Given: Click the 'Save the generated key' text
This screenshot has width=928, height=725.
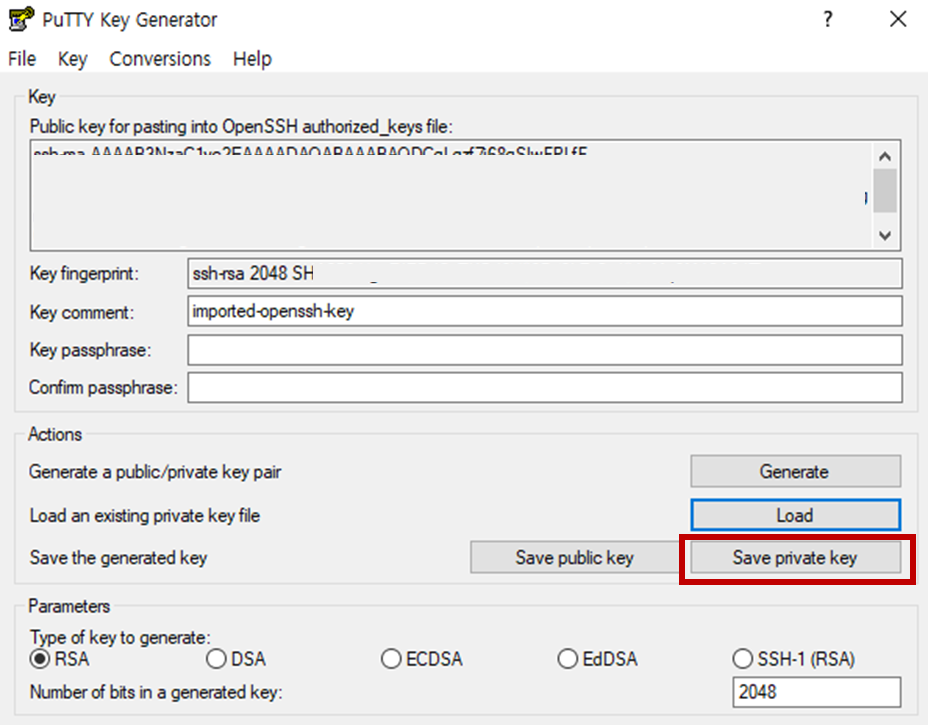Looking at the screenshot, I should pyautogui.click(x=118, y=558).
